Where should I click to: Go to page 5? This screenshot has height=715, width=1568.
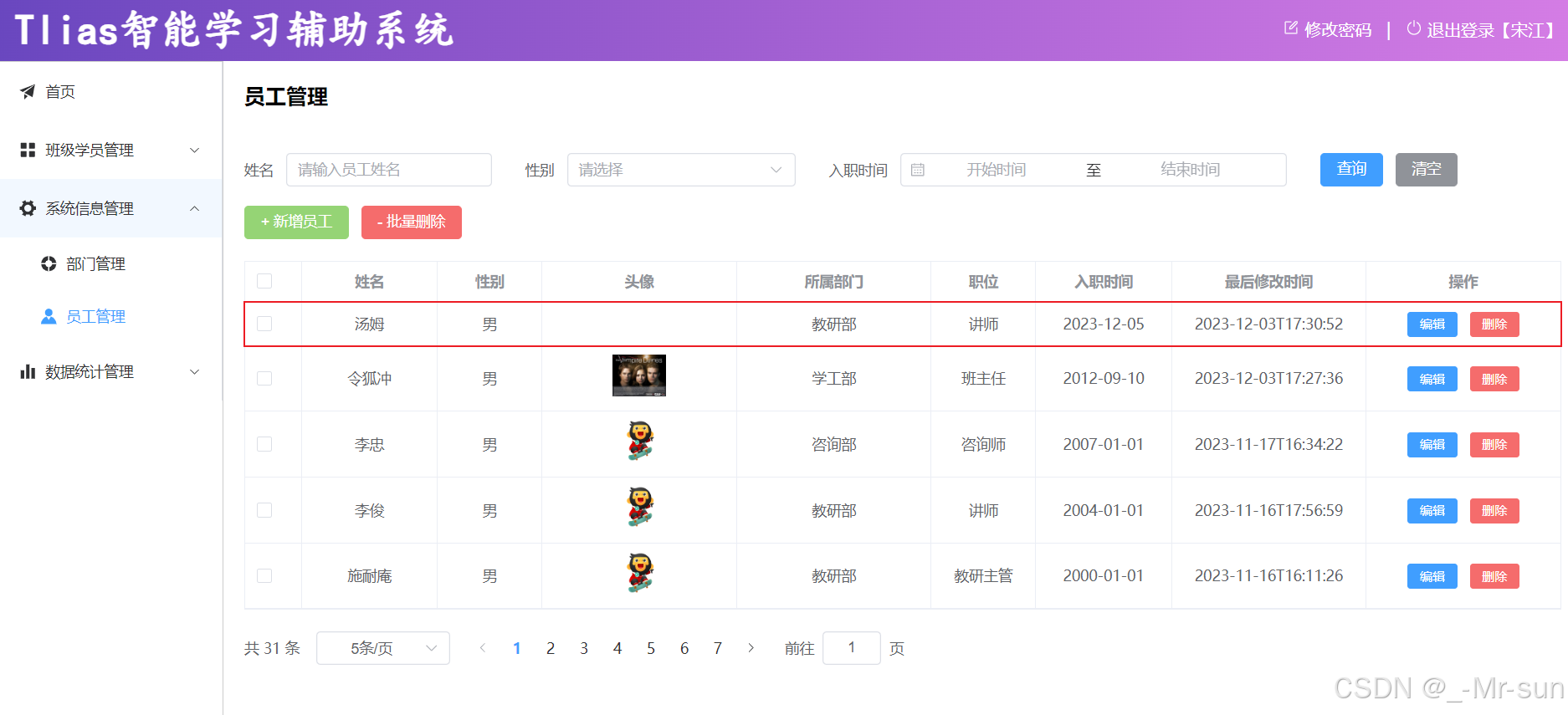(651, 648)
